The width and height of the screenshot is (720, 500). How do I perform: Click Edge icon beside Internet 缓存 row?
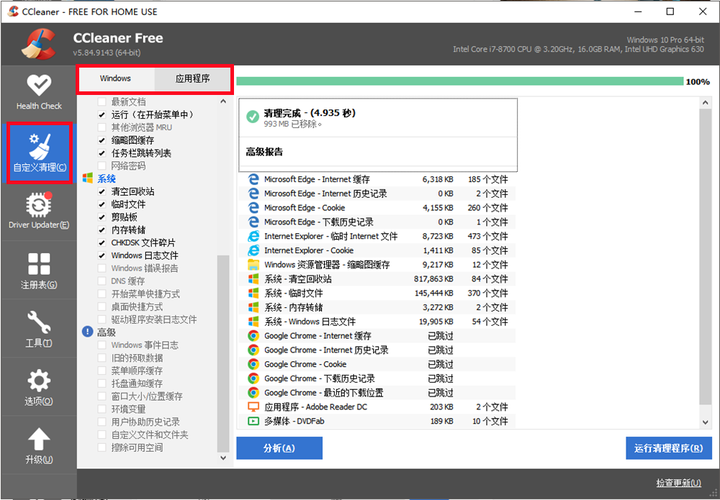point(253,179)
